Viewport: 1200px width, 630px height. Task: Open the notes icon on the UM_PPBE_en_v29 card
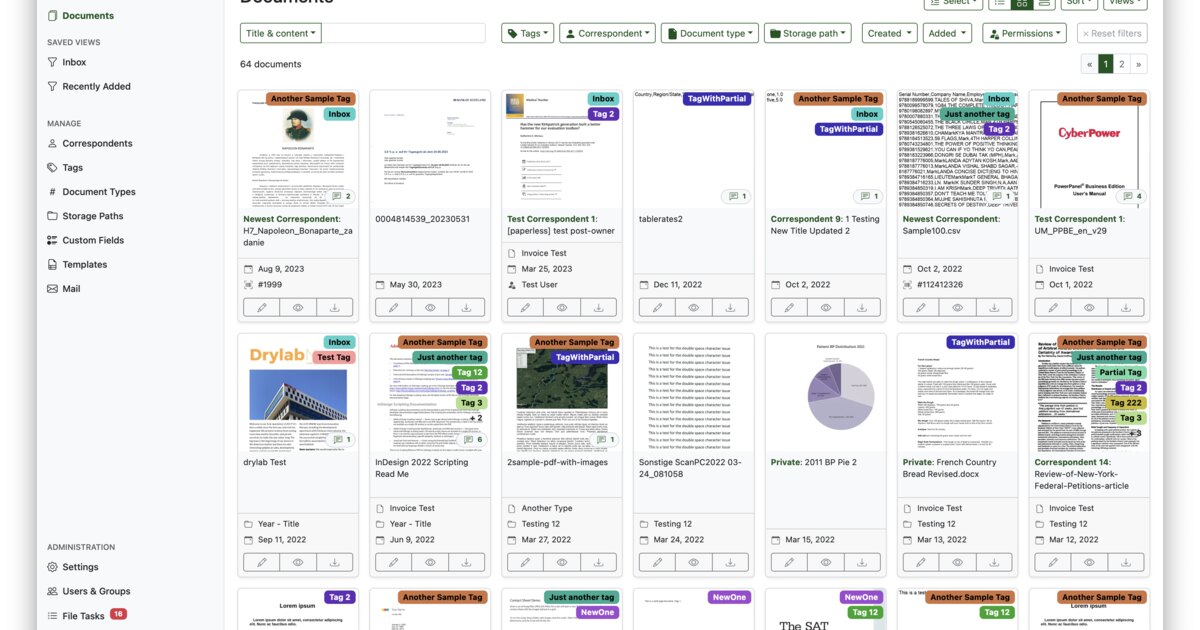(x=1133, y=197)
